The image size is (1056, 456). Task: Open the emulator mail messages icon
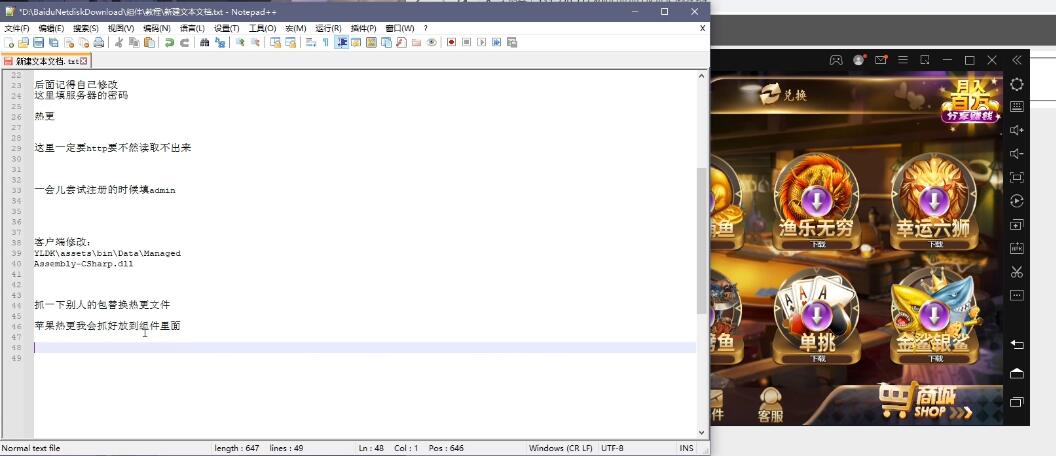(880, 60)
